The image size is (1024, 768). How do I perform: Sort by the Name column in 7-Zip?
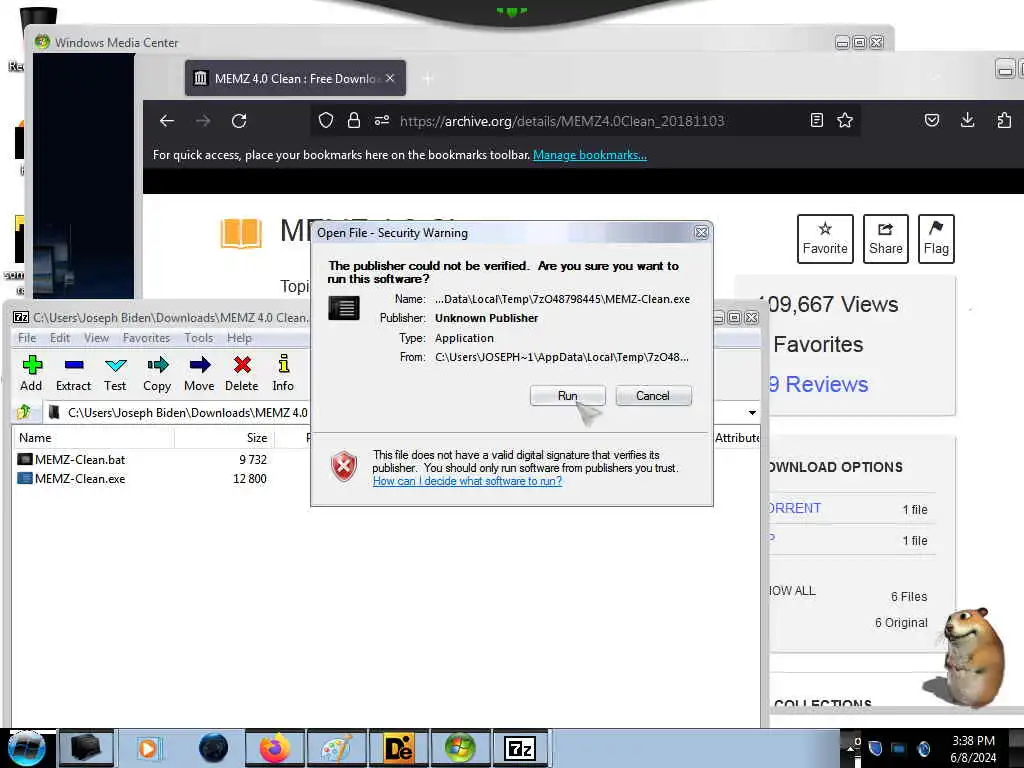tap(93, 438)
